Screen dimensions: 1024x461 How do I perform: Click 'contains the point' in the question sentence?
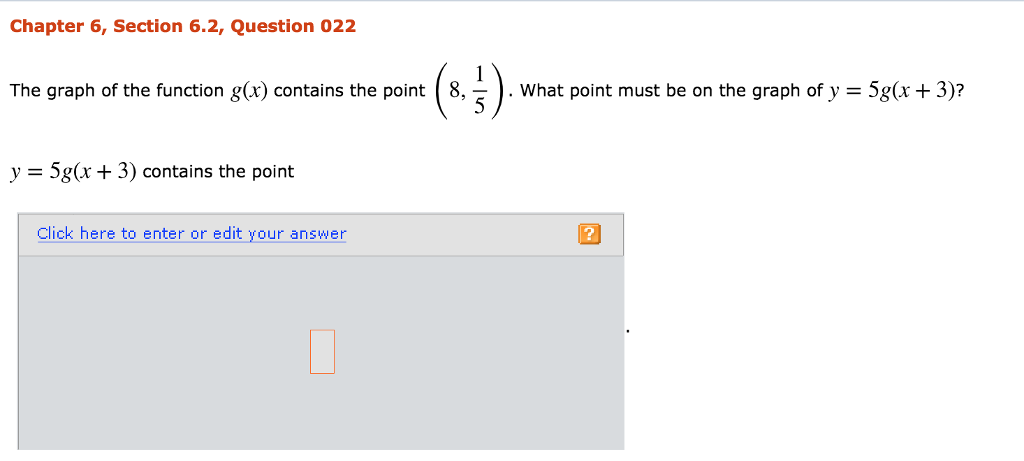349,91
